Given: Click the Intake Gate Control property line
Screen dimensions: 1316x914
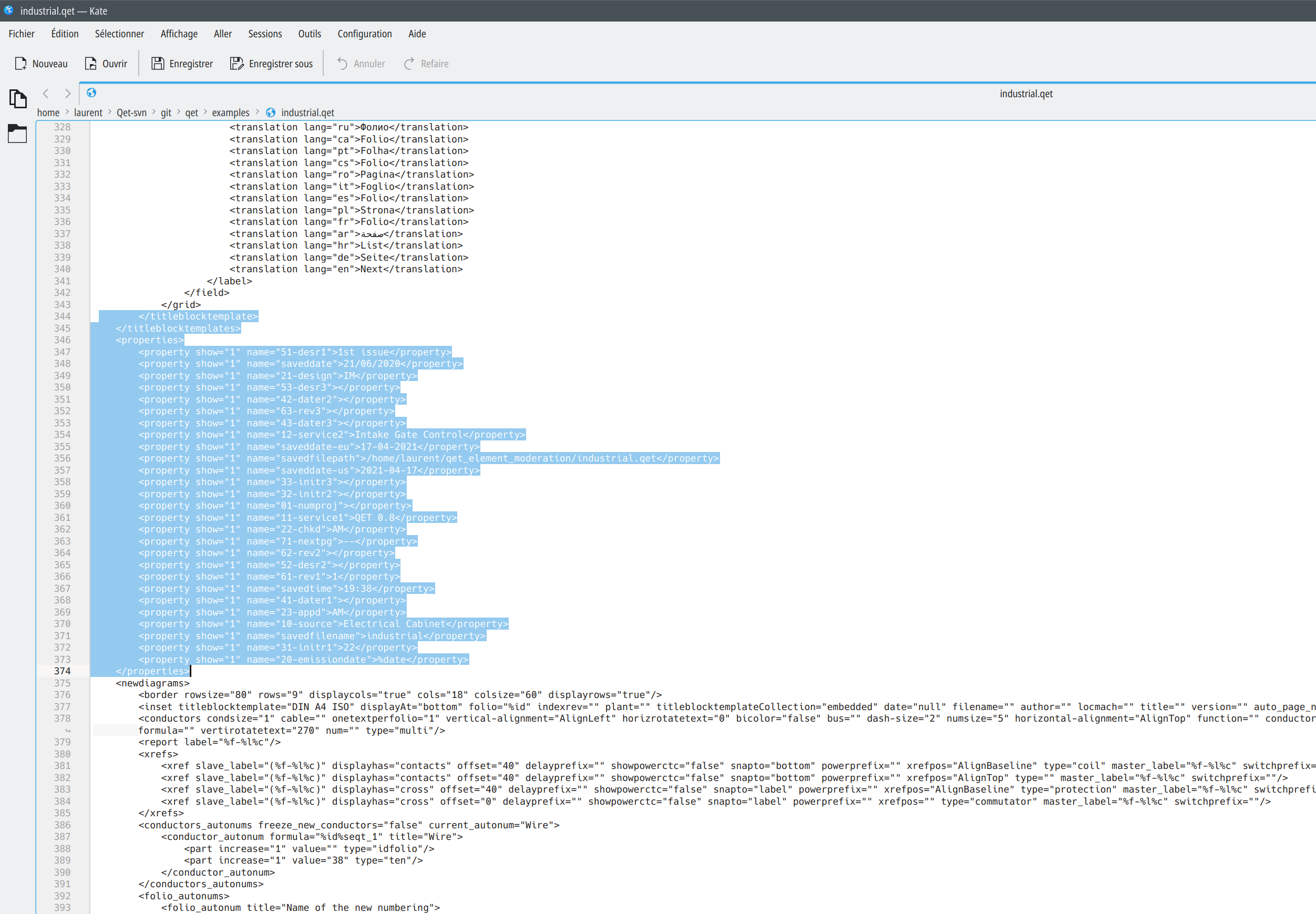Looking at the screenshot, I should [332, 435].
